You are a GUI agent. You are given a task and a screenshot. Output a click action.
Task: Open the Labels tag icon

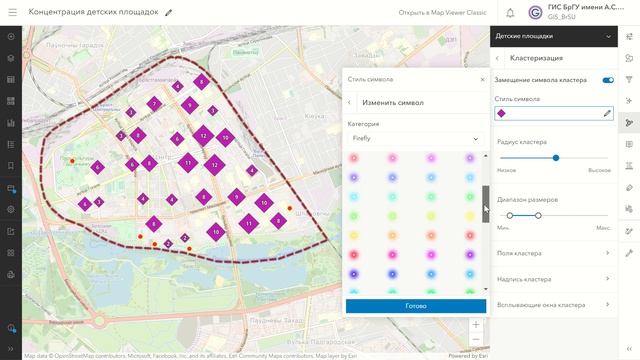pyautogui.click(x=629, y=187)
